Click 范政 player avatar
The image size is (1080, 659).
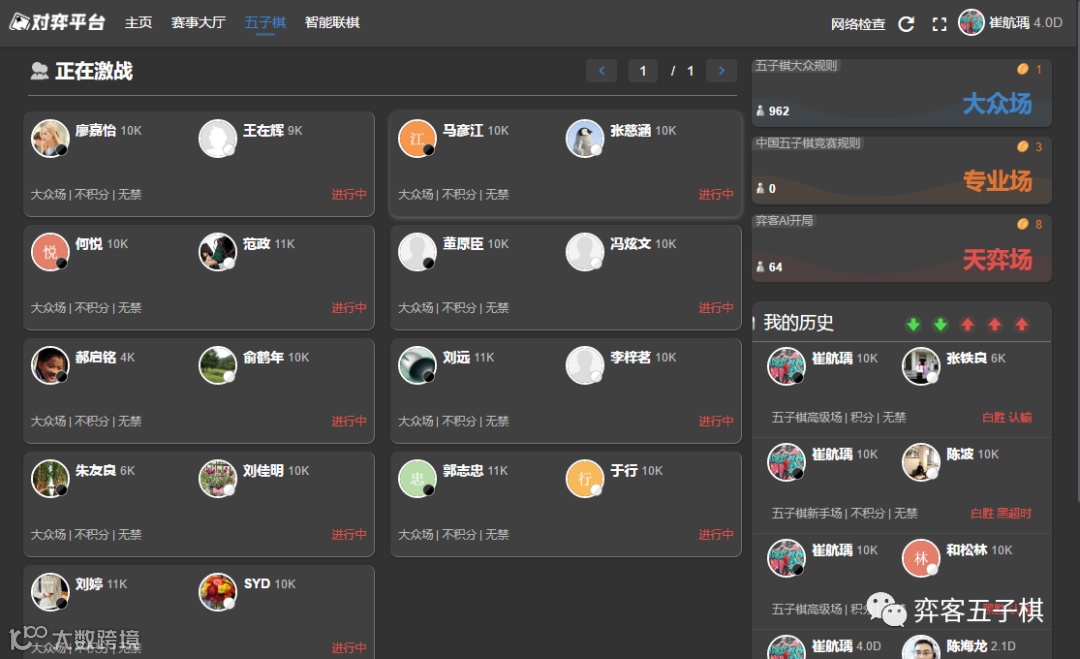click(218, 252)
